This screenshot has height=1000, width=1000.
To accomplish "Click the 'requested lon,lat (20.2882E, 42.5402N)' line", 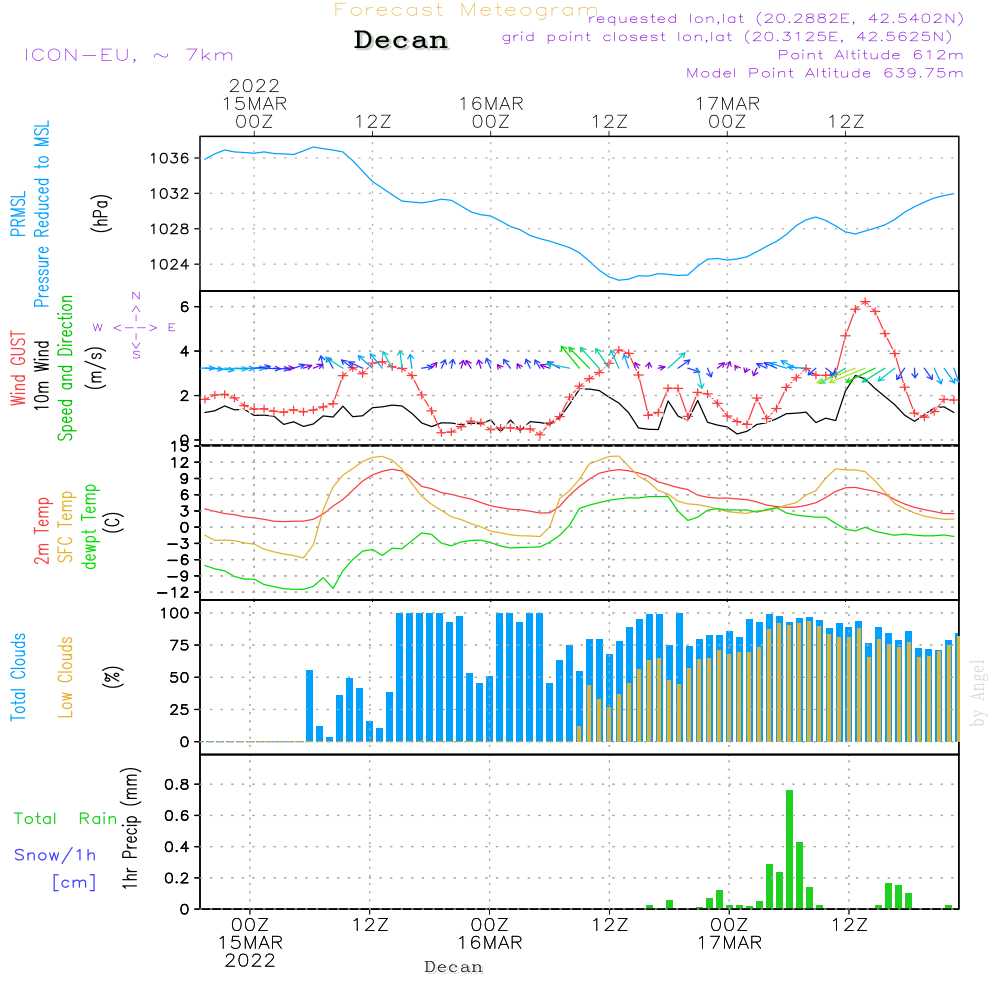I will point(776,18).
